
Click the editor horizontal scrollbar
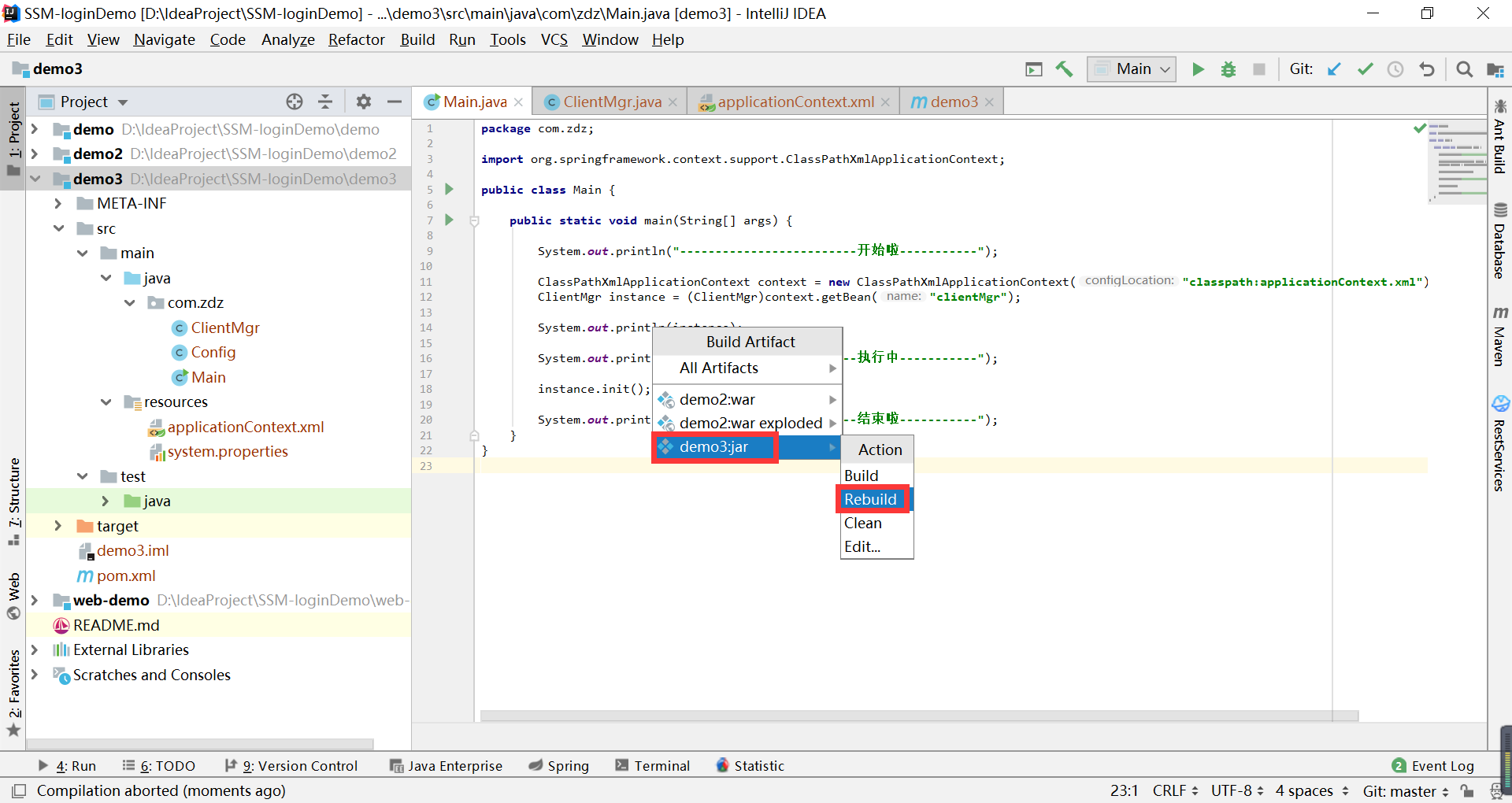pos(918,716)
